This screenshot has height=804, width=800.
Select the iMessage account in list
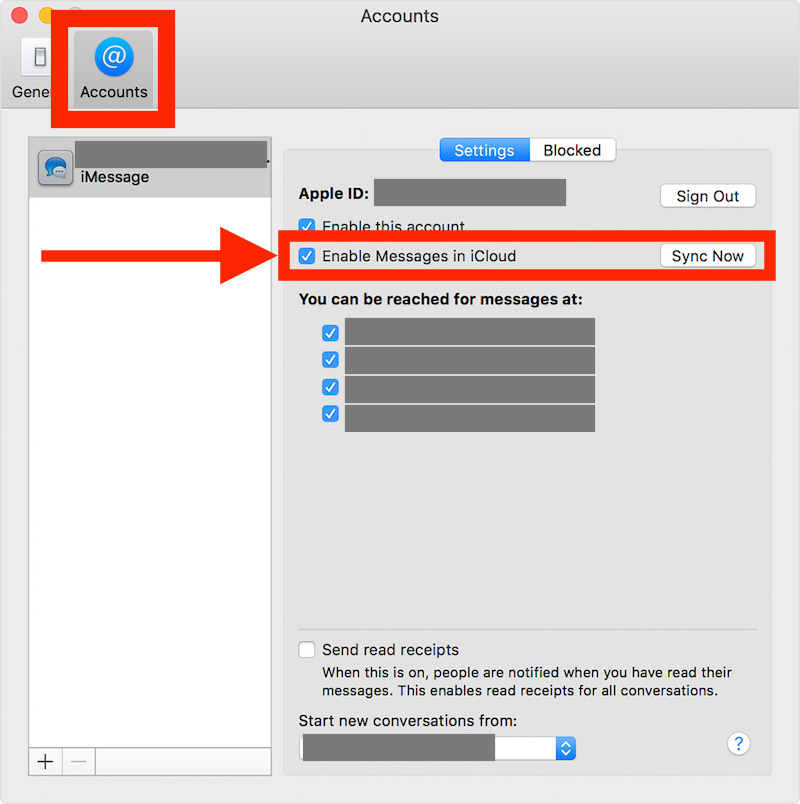coord(150,167)
